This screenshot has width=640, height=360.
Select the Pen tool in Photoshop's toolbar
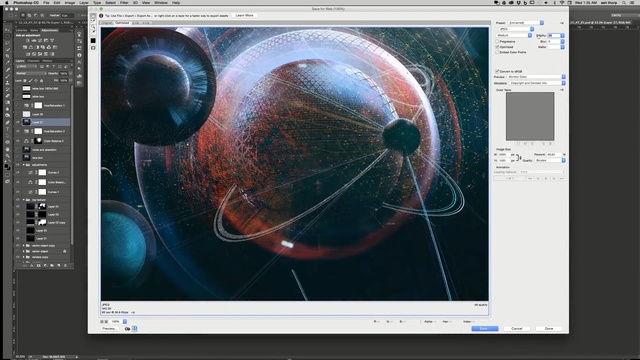(7, 122)
